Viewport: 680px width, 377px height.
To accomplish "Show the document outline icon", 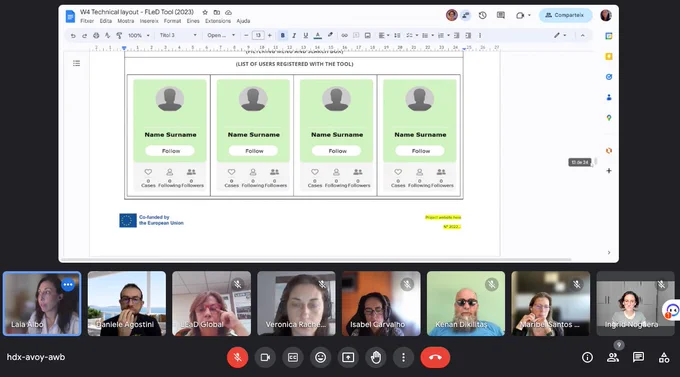I will point(76,63).
